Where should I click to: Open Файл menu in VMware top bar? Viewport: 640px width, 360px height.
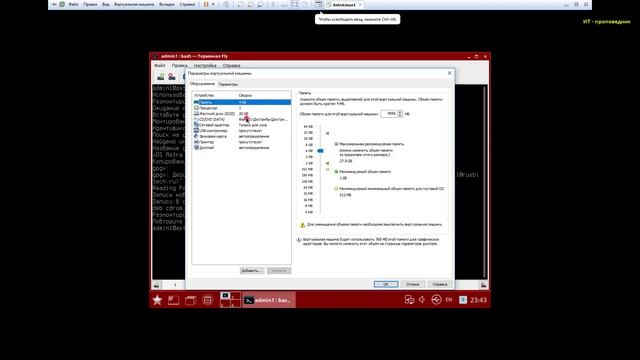73,4
